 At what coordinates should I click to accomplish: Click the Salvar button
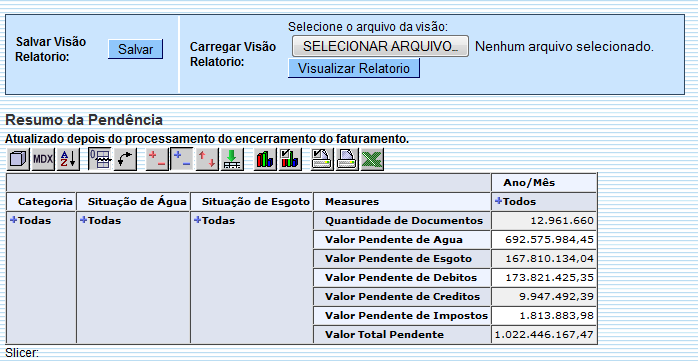[135, 49]
